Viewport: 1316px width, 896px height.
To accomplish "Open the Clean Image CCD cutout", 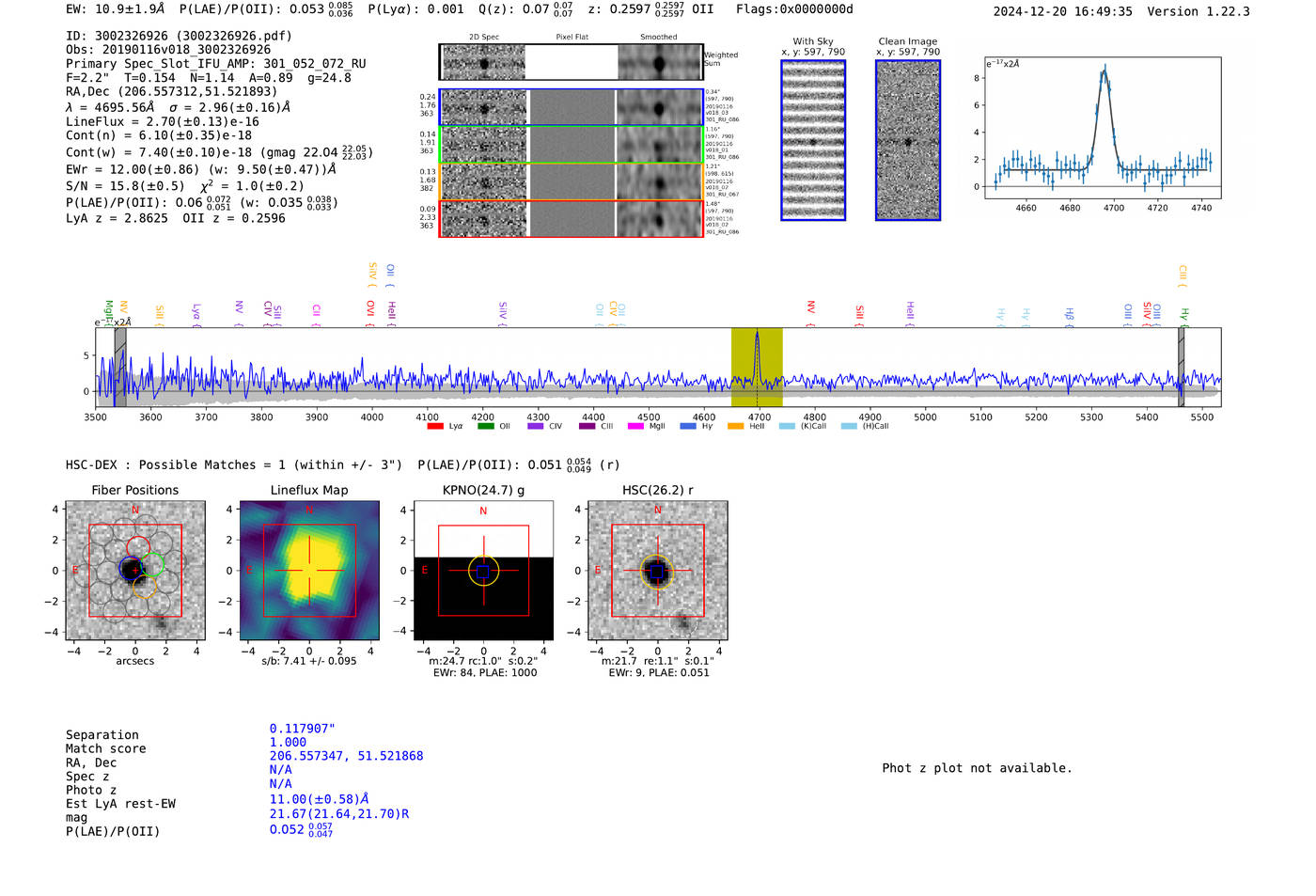I will point(908,140).
